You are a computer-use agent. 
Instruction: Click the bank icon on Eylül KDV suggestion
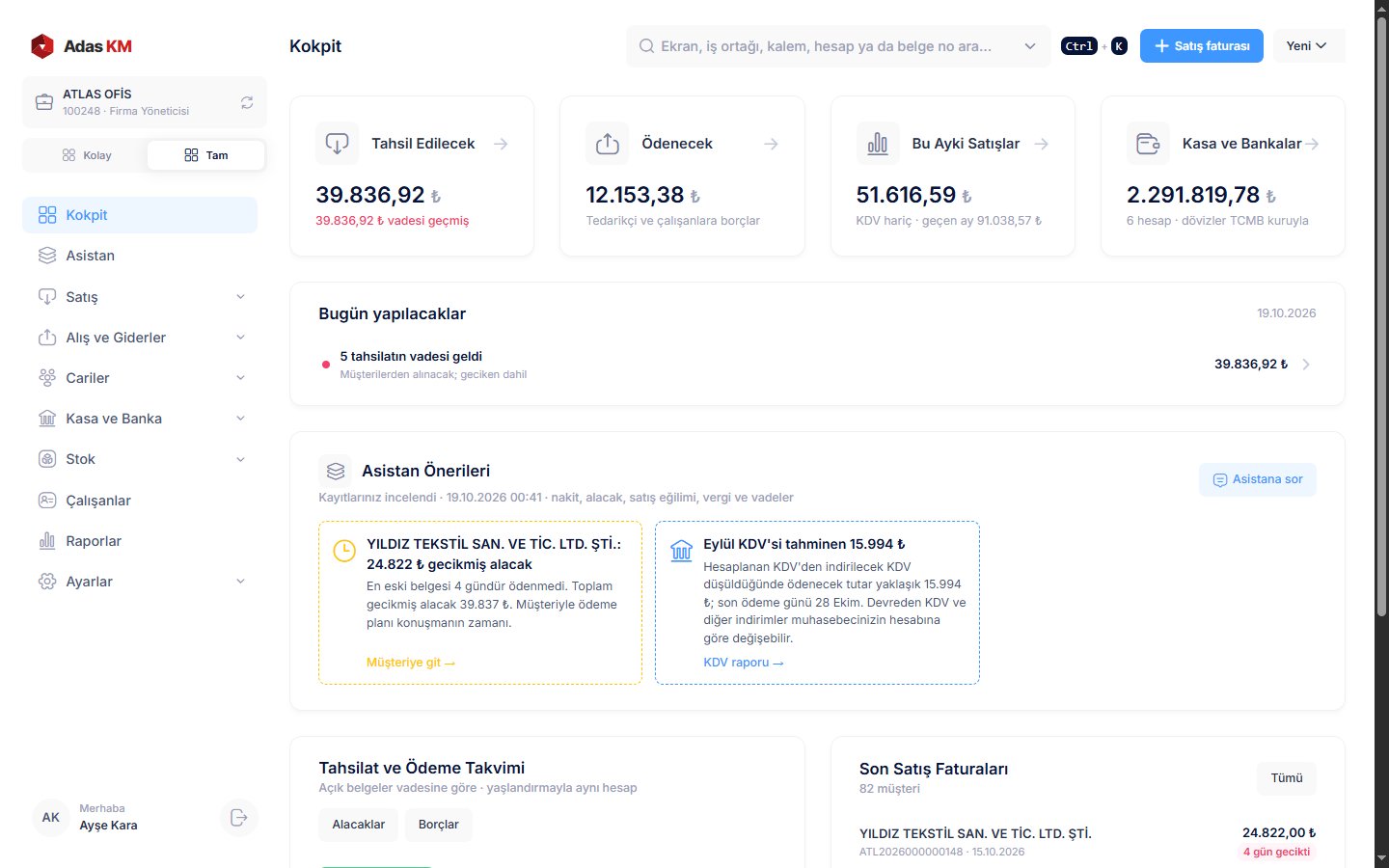click(x=681, y=551)
